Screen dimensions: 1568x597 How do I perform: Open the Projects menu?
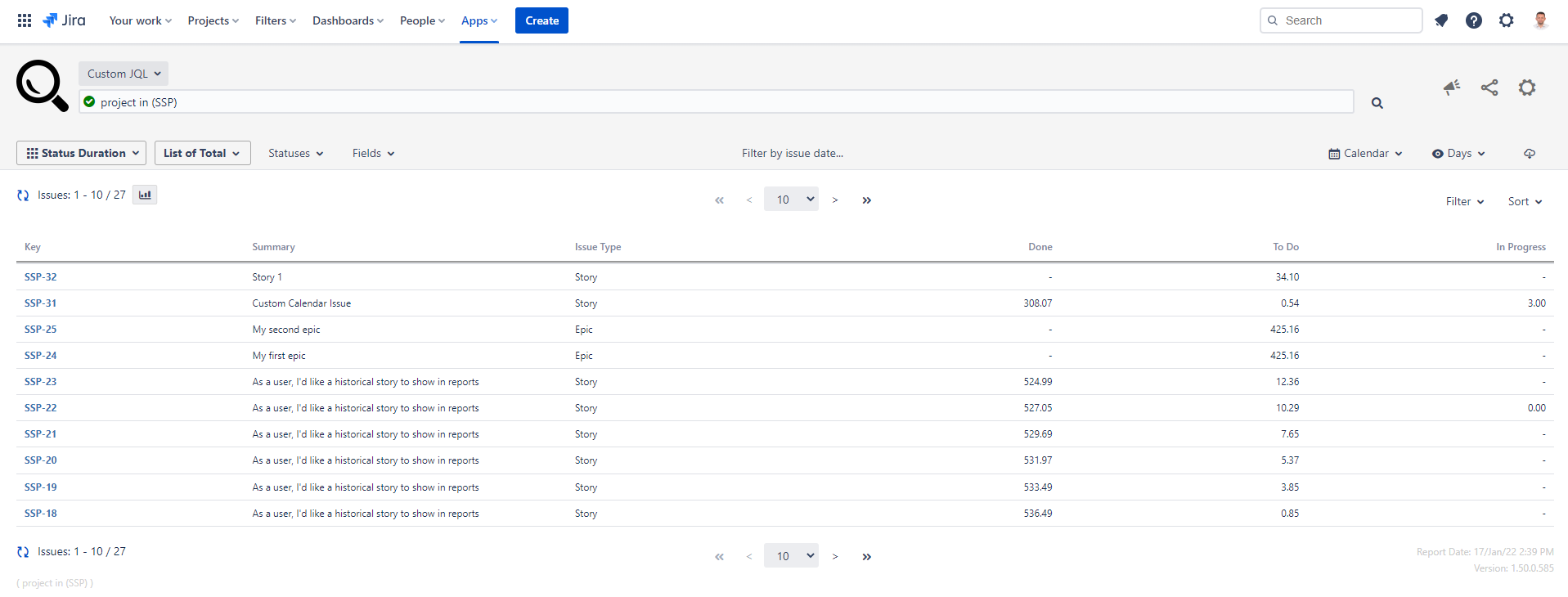click(213, 20)
